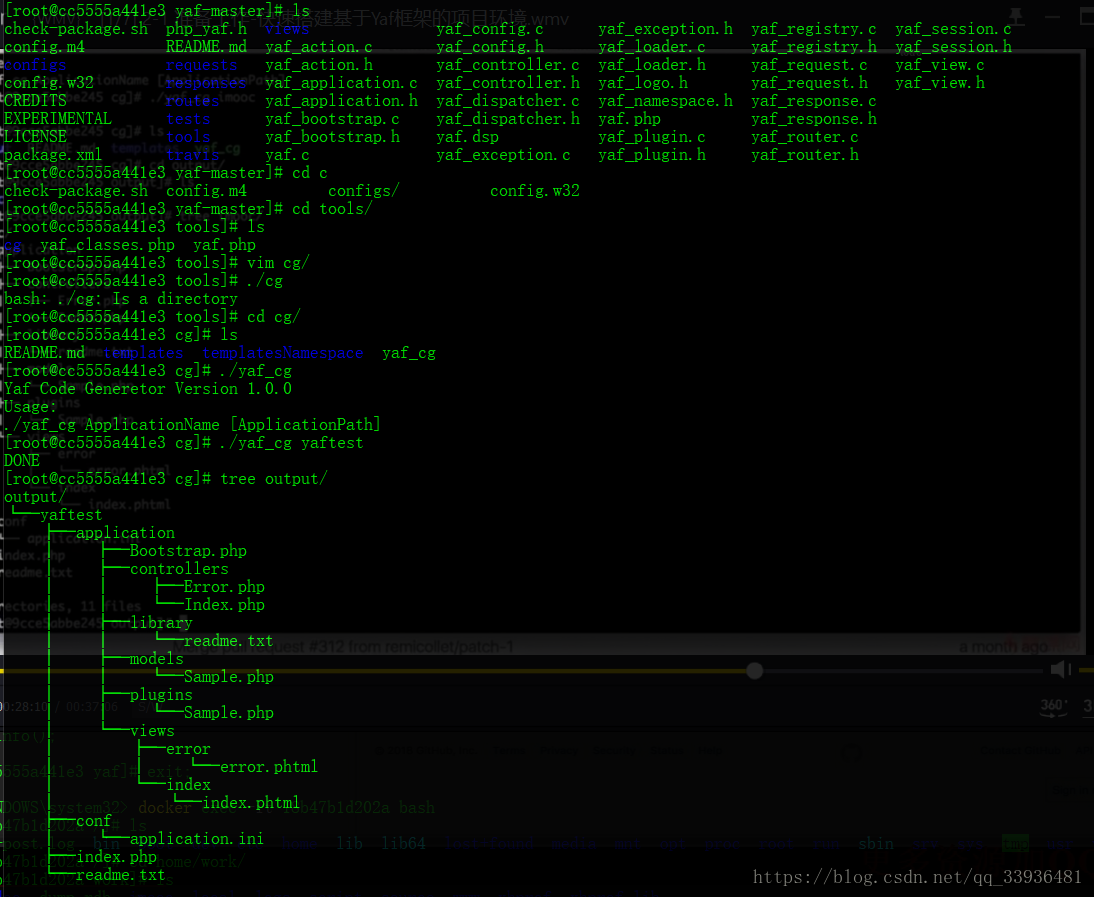The height and width of the screenshot is (897, 1094).
Task: Click the 'Yaf Code Generetor Version 1.0.0' line
Action: [x=148, y=389]
